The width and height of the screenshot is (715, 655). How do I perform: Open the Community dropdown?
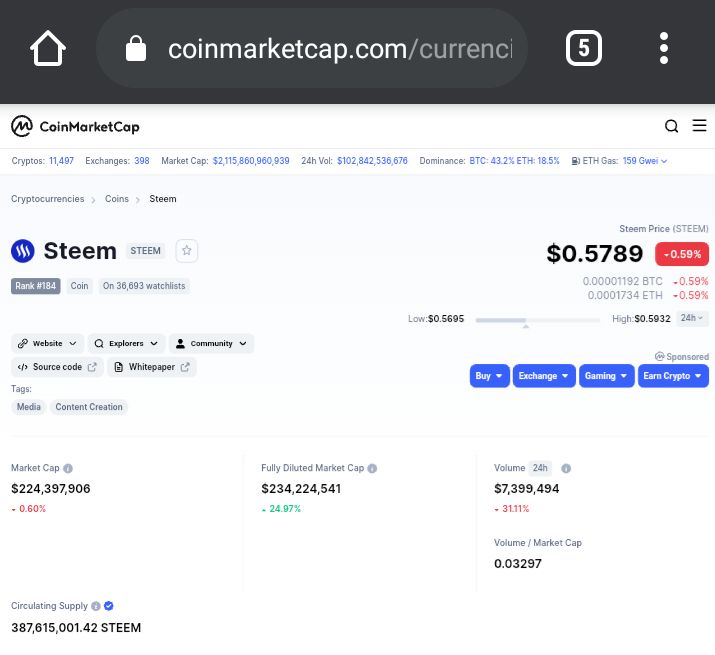pos(212,343)
